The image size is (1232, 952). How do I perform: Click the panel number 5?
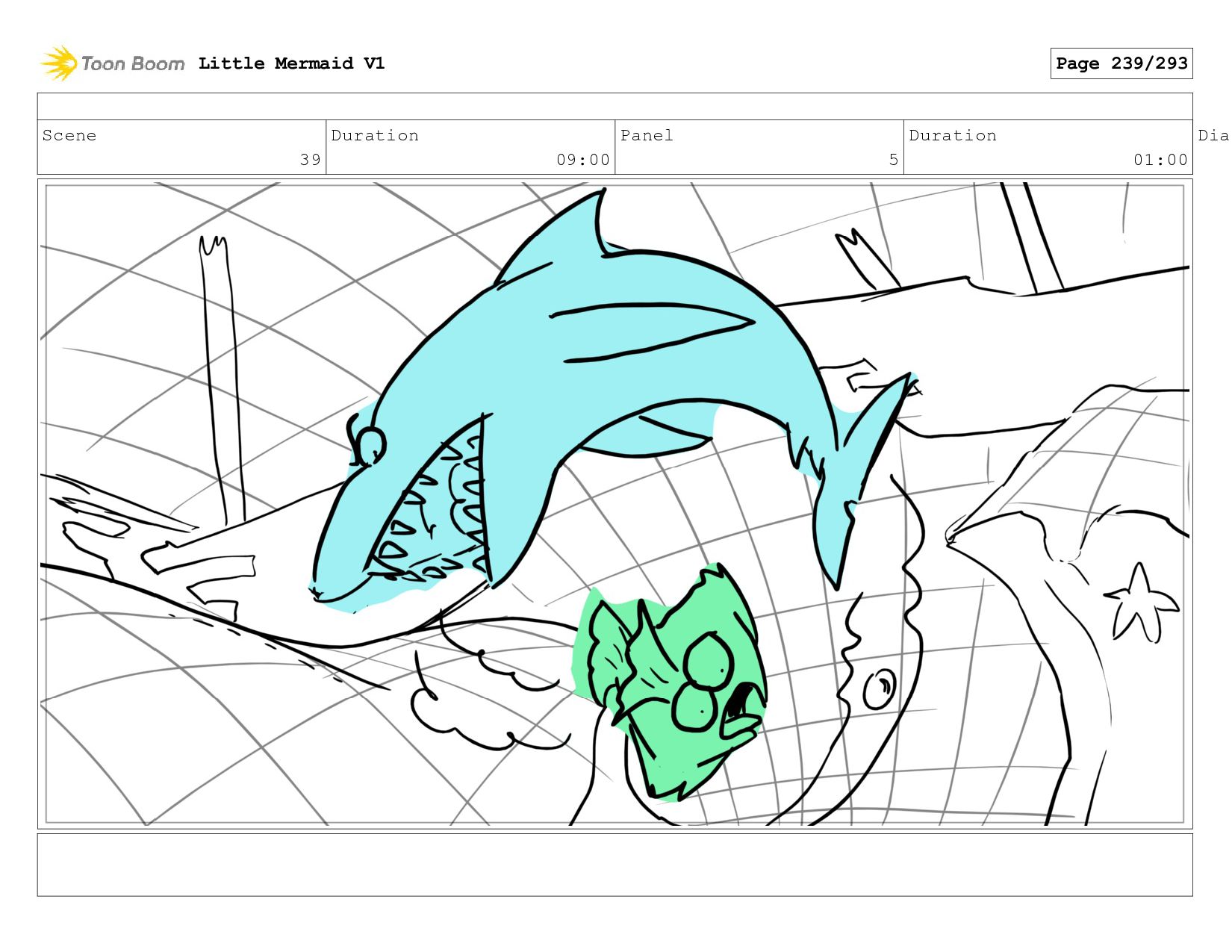point(894,160)
